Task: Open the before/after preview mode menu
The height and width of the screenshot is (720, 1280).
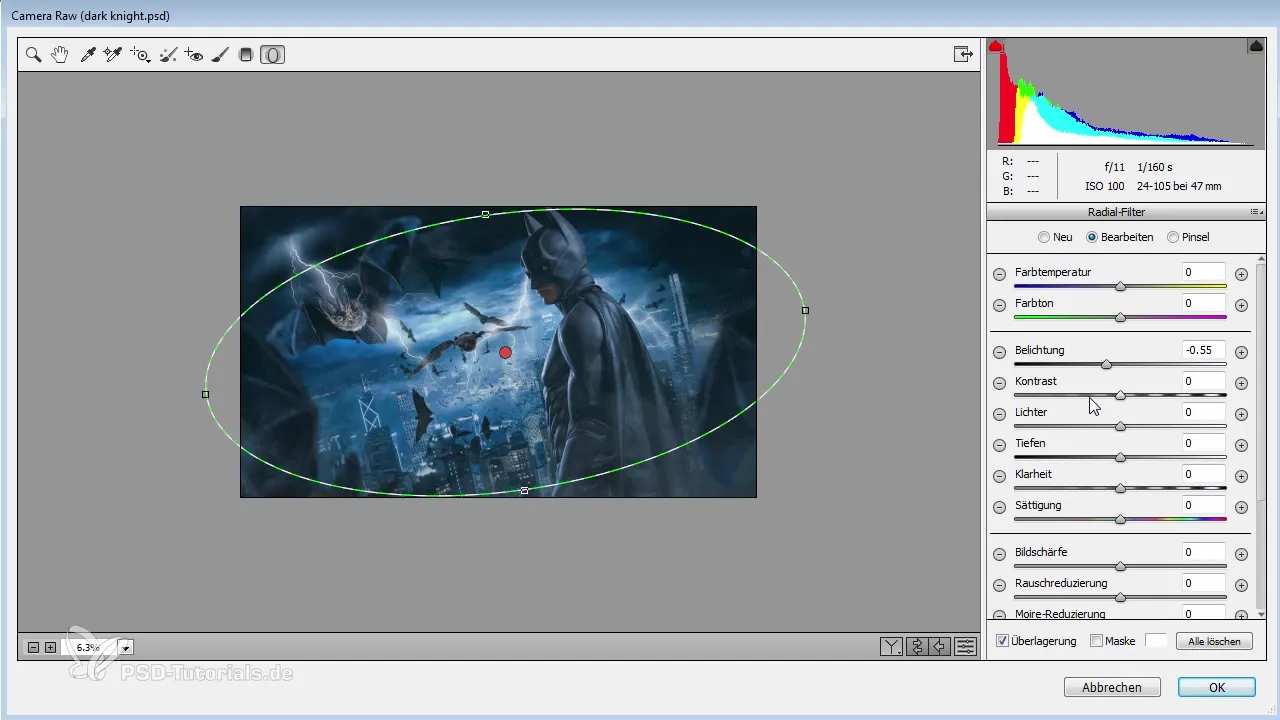Action: (891, 647)
